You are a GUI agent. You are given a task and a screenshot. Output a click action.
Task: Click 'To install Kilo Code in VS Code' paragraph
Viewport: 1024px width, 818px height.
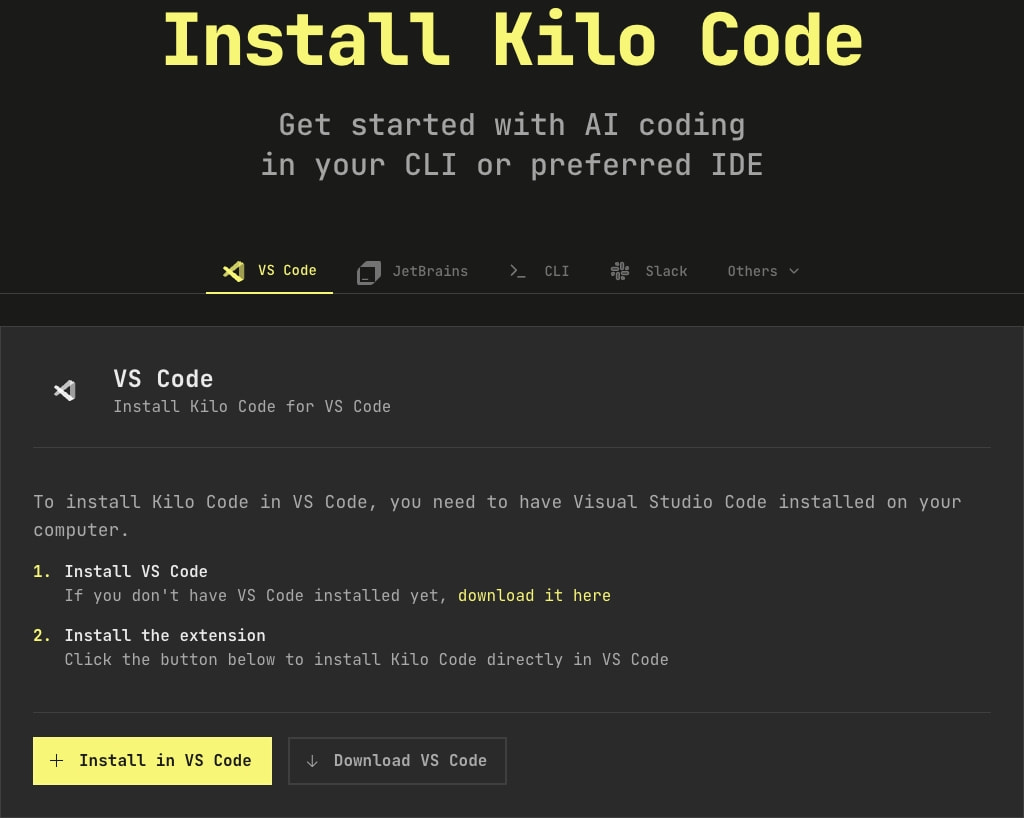[497, 516]
